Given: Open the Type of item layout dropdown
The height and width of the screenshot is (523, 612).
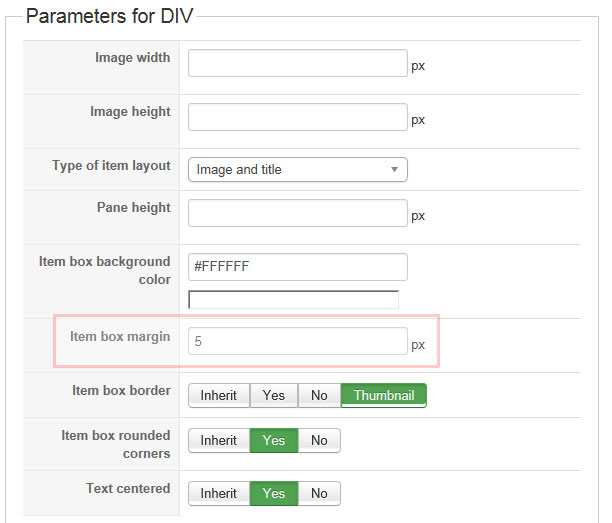Looking at the screenshot, I should click(x=297, y=170).
